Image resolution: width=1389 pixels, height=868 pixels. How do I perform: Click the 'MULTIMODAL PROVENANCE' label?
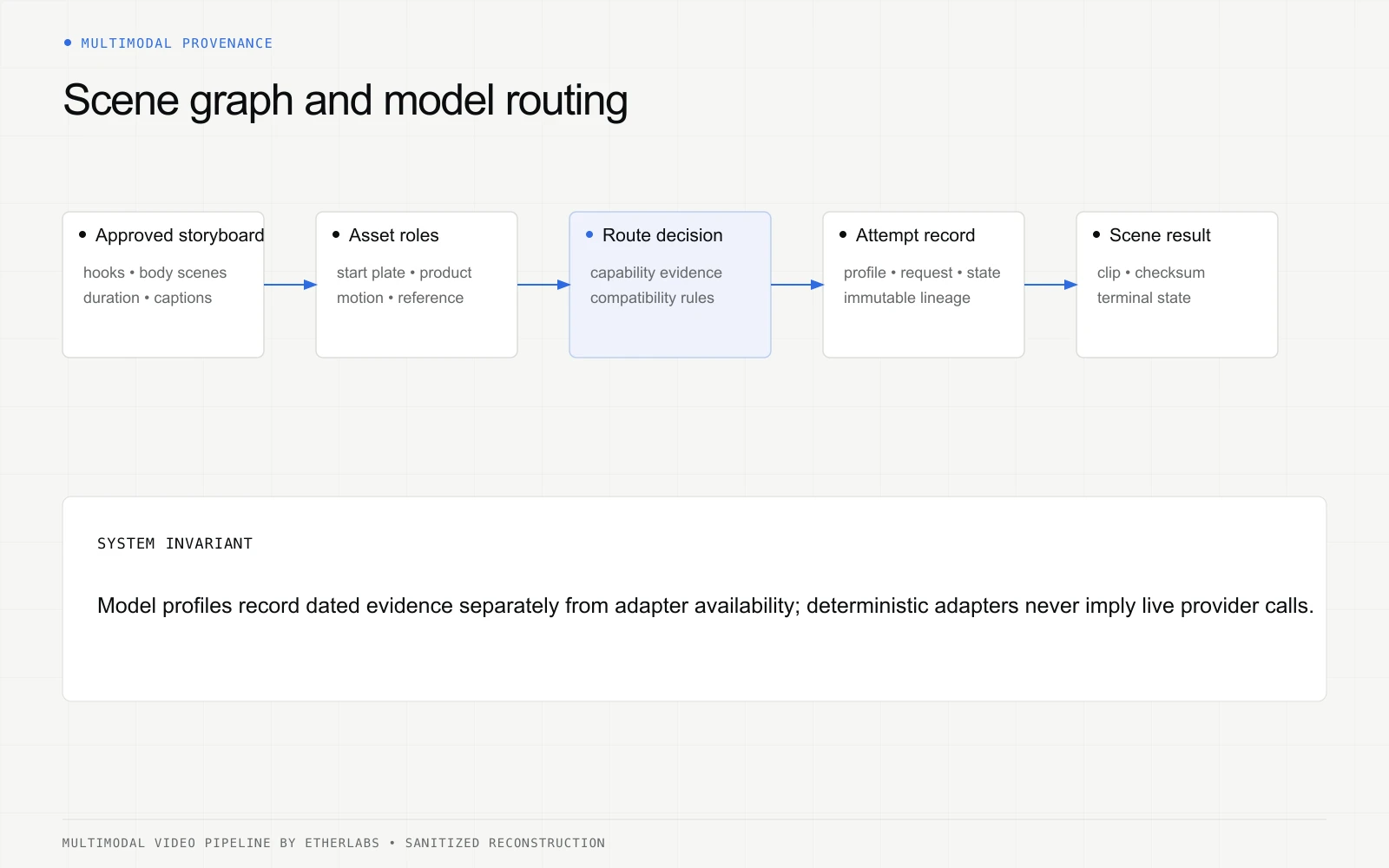176,43
